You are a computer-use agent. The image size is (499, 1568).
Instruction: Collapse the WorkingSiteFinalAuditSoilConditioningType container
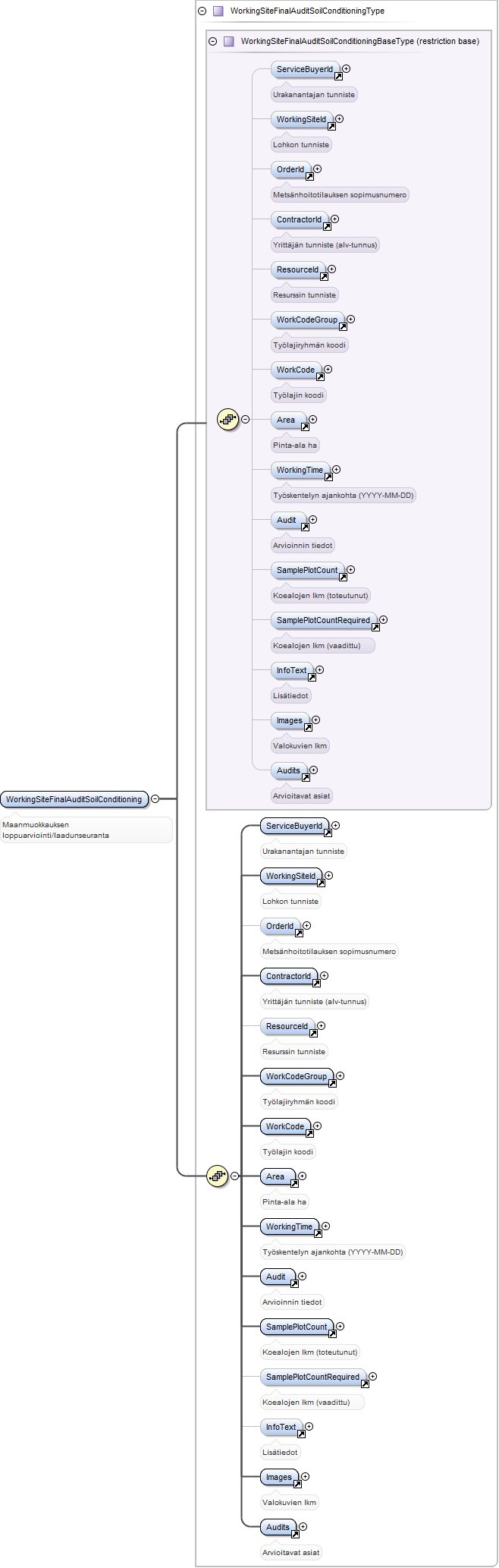pos(202,11)
